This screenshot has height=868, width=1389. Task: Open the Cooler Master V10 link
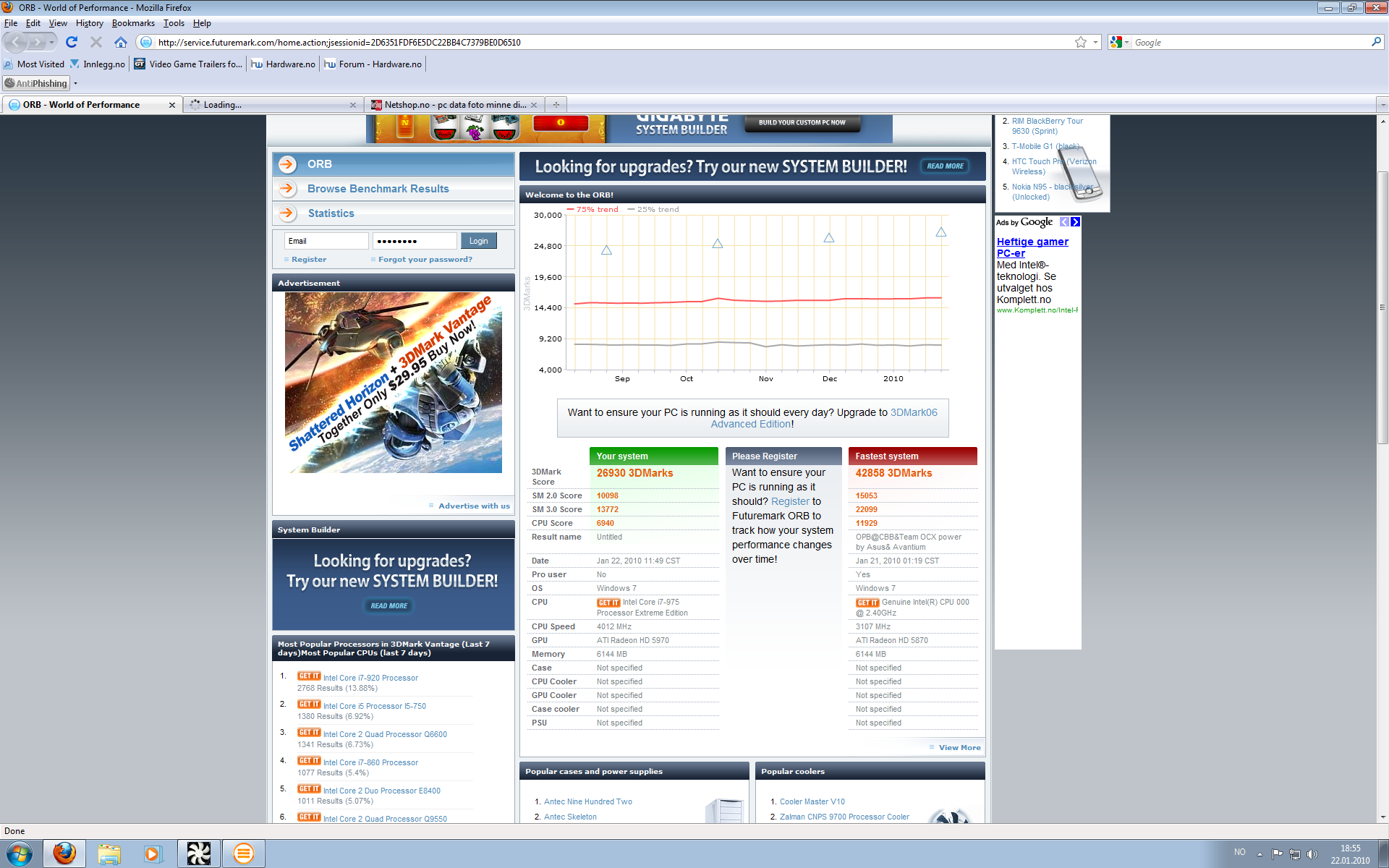click(x=812, y=801)
